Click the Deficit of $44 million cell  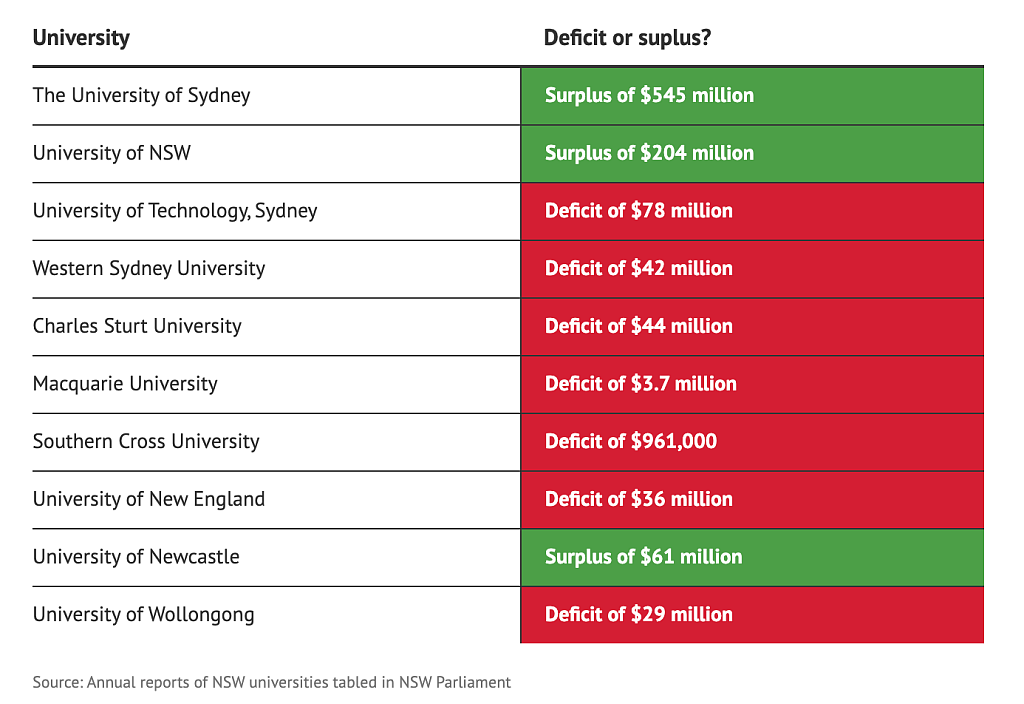[752, 327]
